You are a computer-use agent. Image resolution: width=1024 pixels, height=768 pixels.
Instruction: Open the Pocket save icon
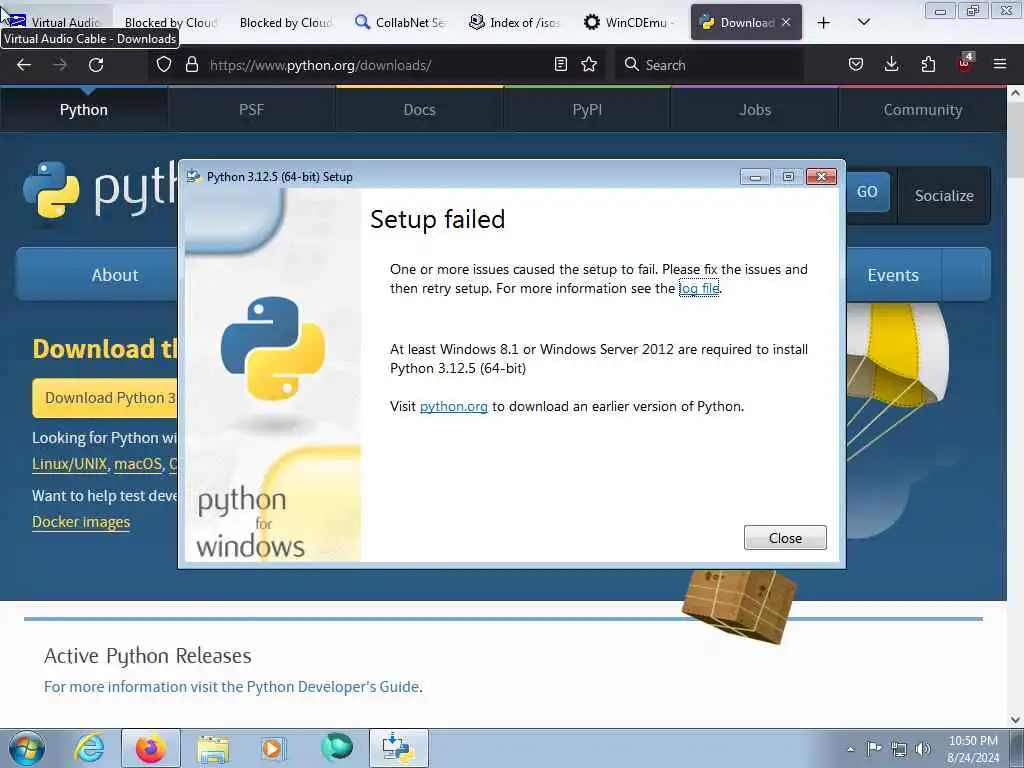click(856, 65)
